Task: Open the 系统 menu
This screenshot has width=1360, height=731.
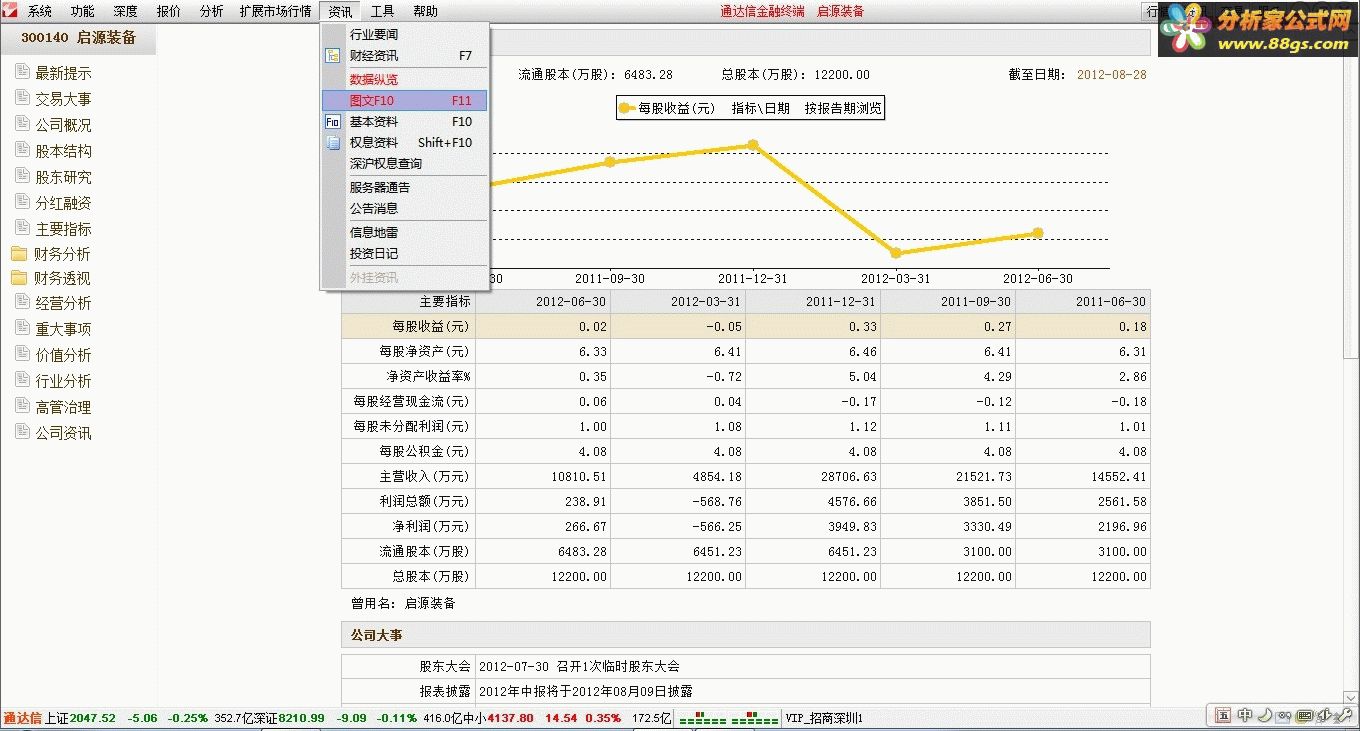Action: 40,12
